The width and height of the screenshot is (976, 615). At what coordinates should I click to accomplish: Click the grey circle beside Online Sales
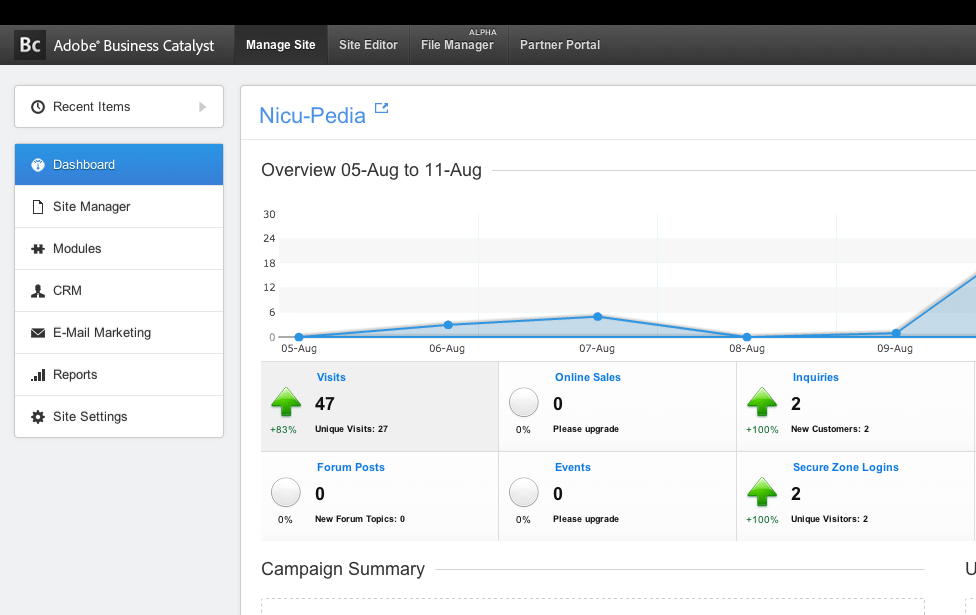pos(523,402)
